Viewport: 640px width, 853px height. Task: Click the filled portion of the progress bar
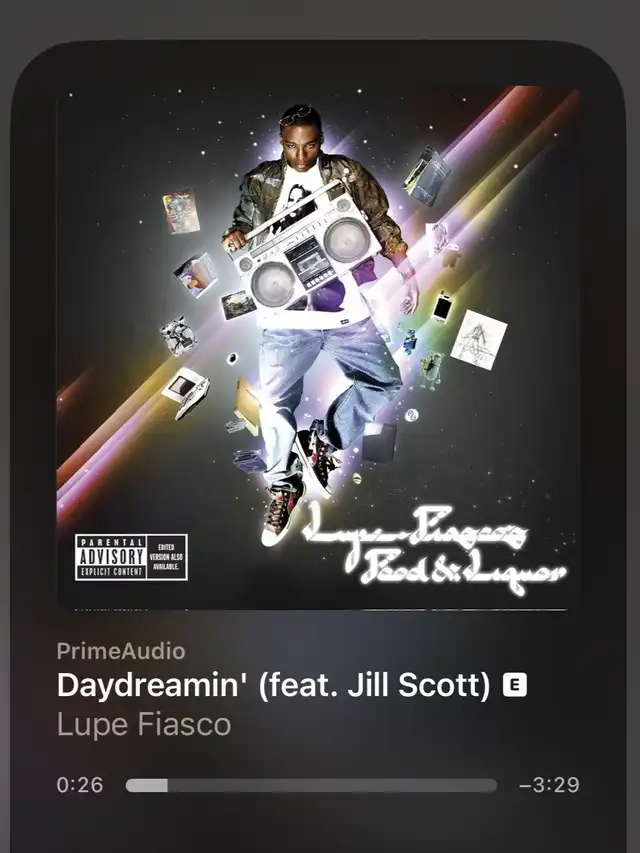(x=146, y=786)
